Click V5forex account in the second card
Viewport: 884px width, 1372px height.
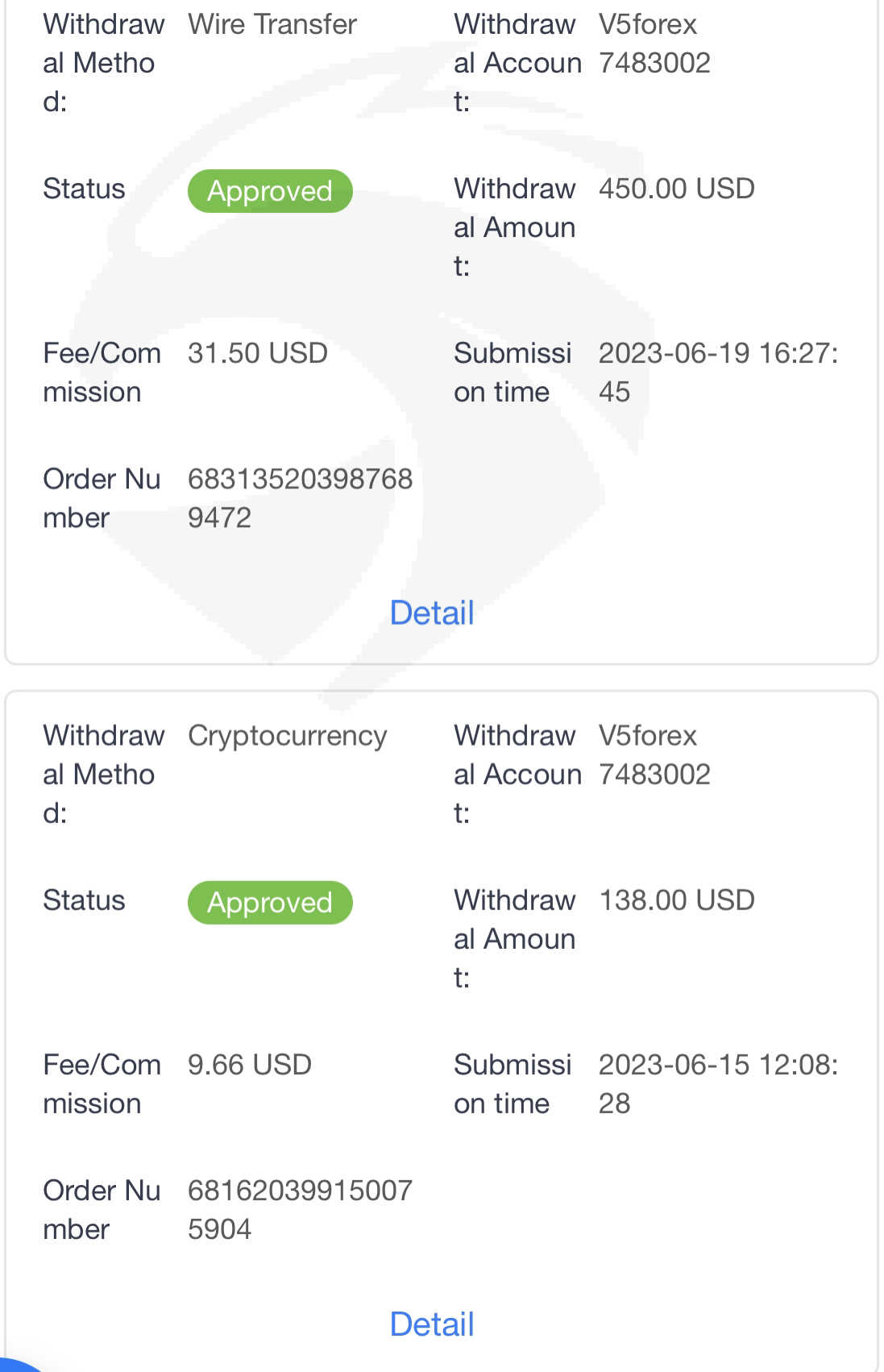654,755
